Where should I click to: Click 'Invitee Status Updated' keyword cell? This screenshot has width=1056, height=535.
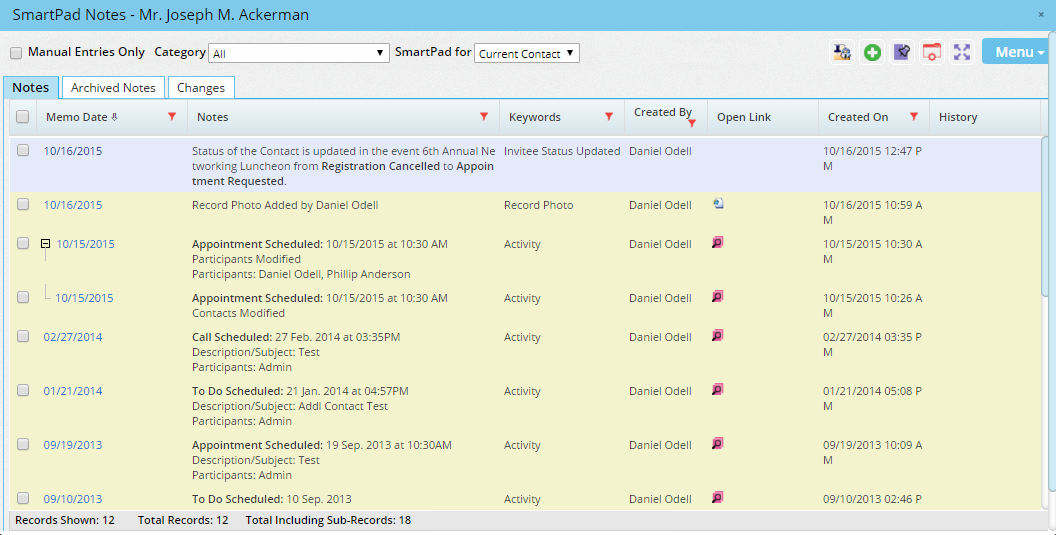(x=562, y=151)
